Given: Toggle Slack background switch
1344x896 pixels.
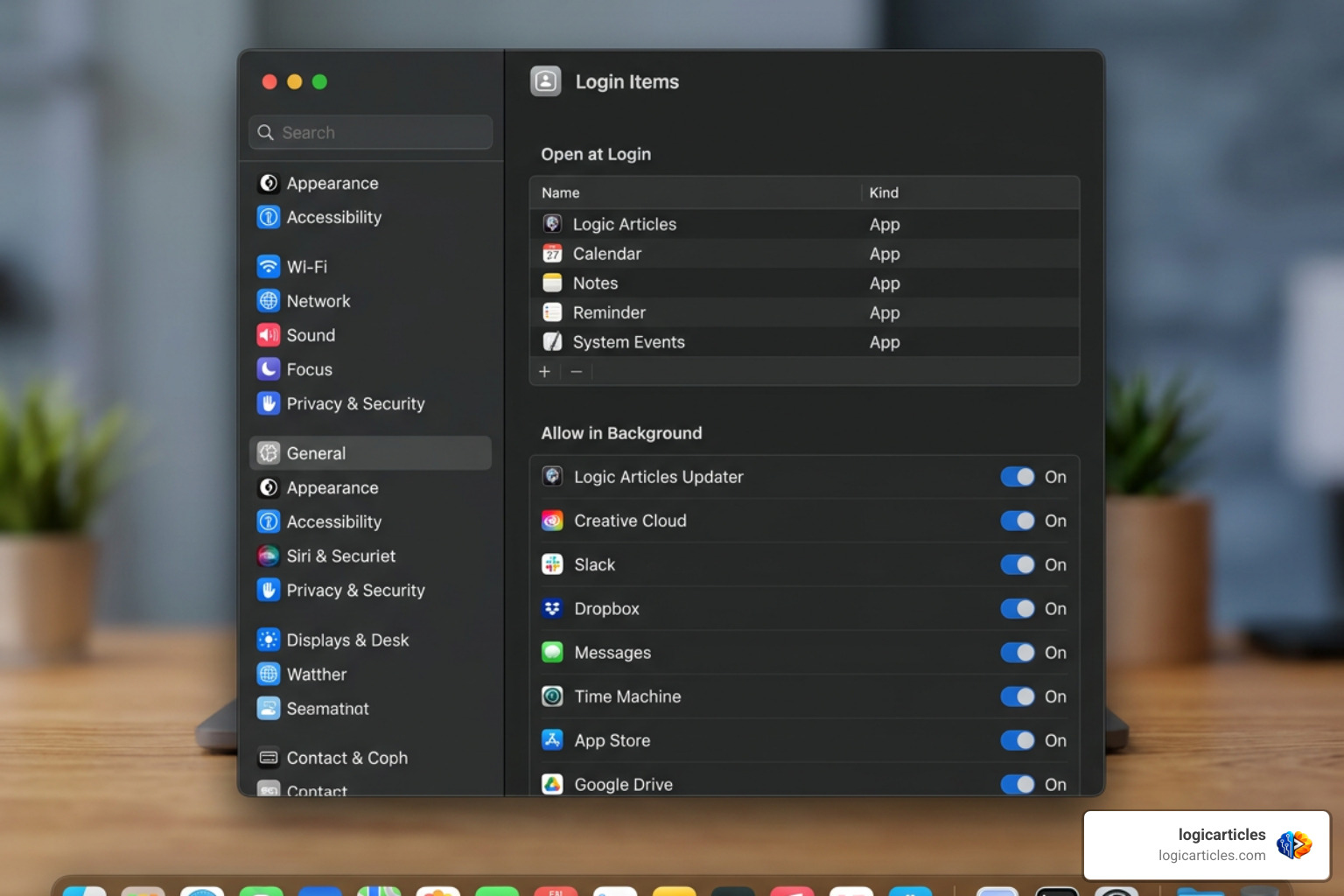Looking at the screenshot, I should point(1018,564).
